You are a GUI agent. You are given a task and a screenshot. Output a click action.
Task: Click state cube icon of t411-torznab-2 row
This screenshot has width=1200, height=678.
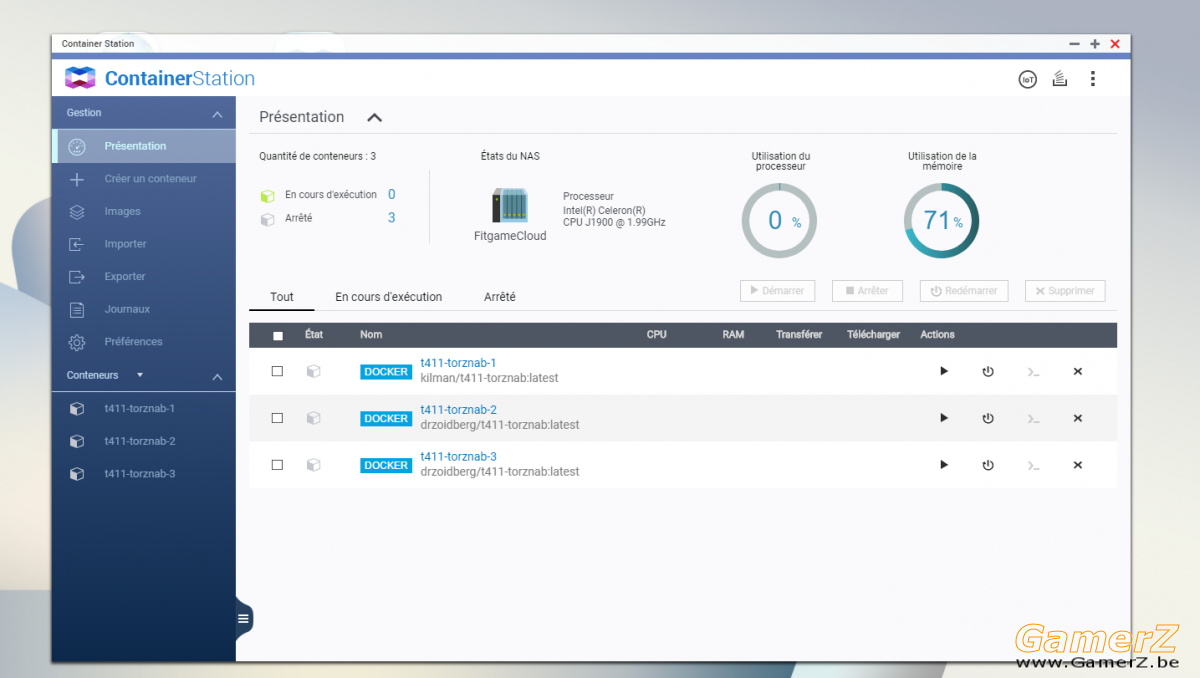tap(313, 418)
